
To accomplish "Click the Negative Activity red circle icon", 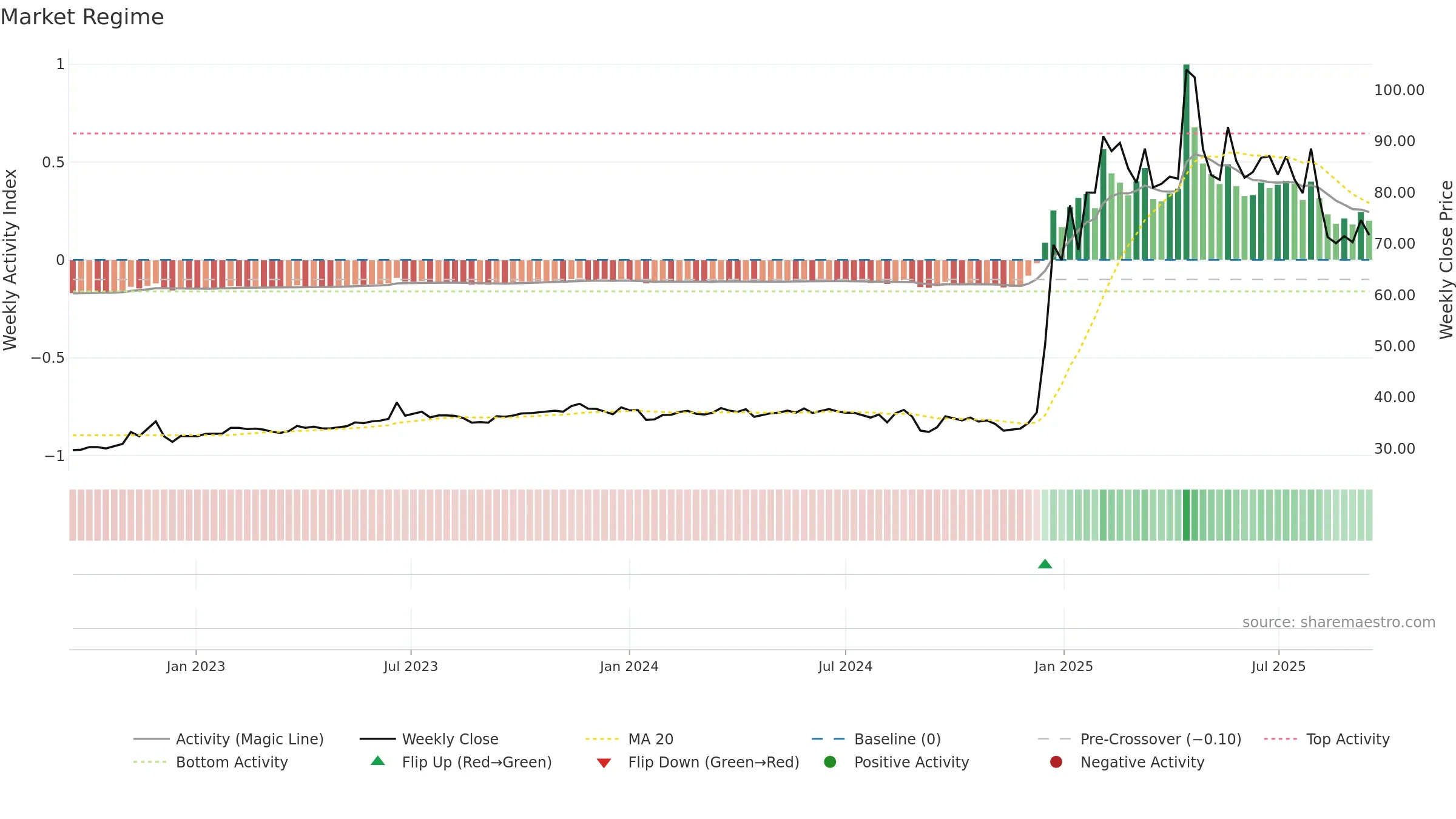I will pyautogui.click(x=1056, y=762).
